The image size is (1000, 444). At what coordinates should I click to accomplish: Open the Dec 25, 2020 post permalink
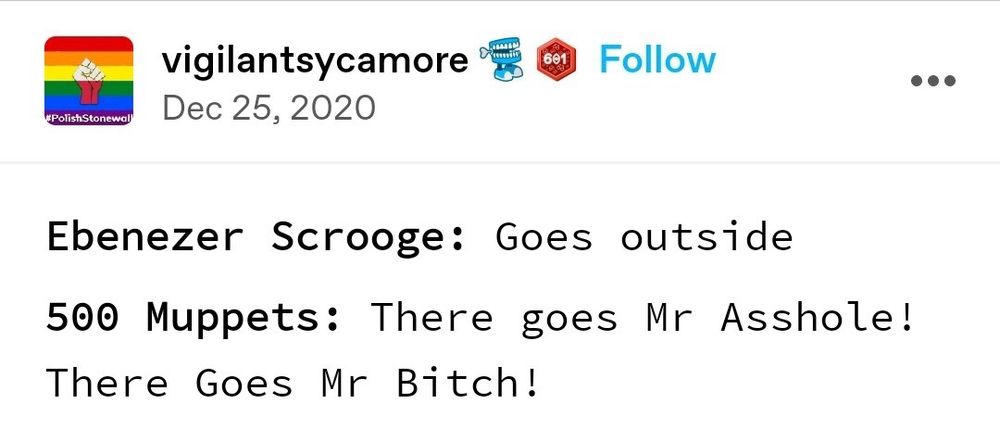[268, 108]
